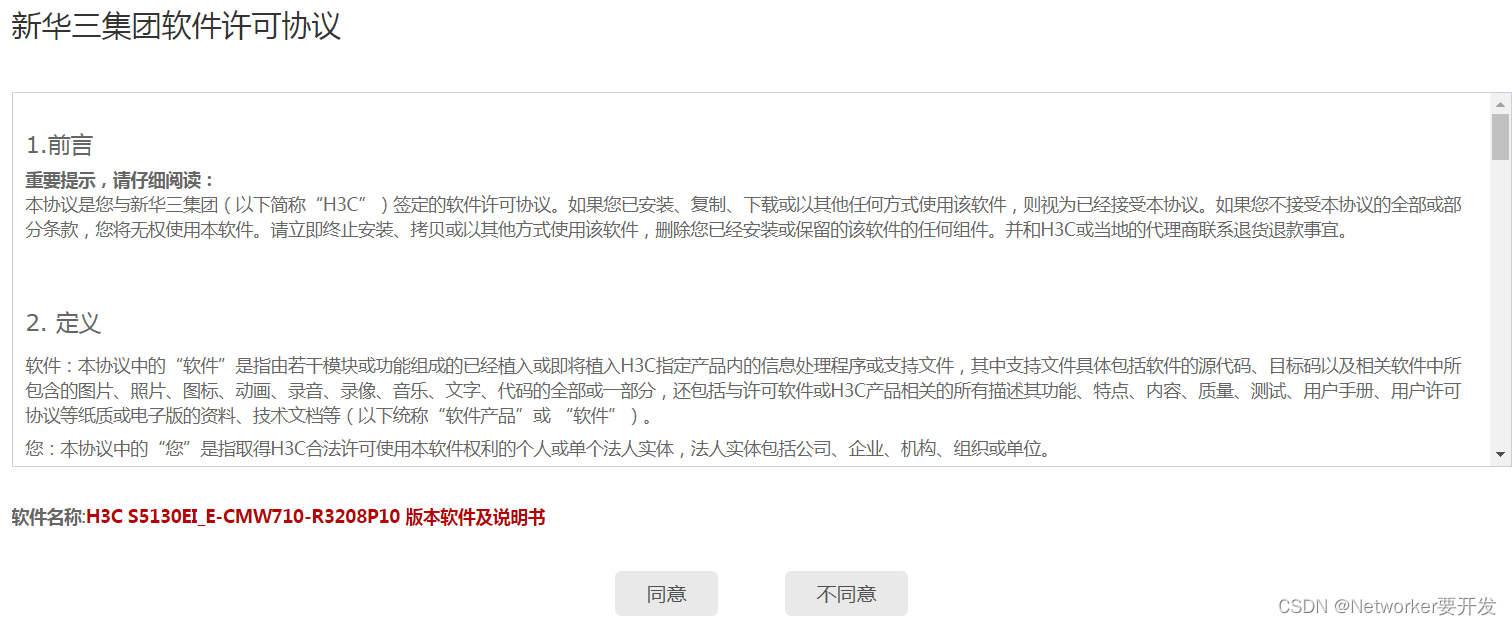Viewport: 1512px width, 625px height.
Task: Click the 软件名称 label
Action: pyautogui.click(x=48, y=517)
